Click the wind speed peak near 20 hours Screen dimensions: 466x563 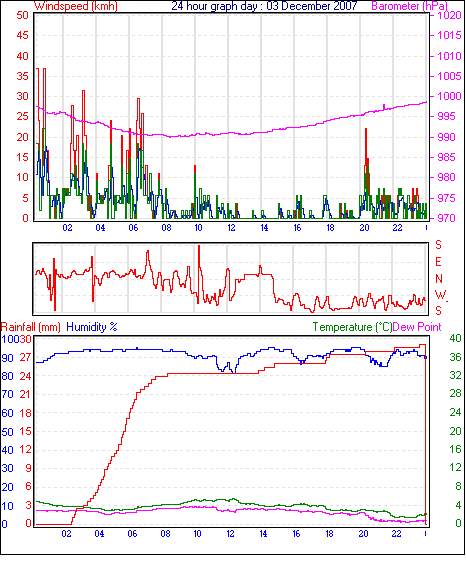point(366,131)
